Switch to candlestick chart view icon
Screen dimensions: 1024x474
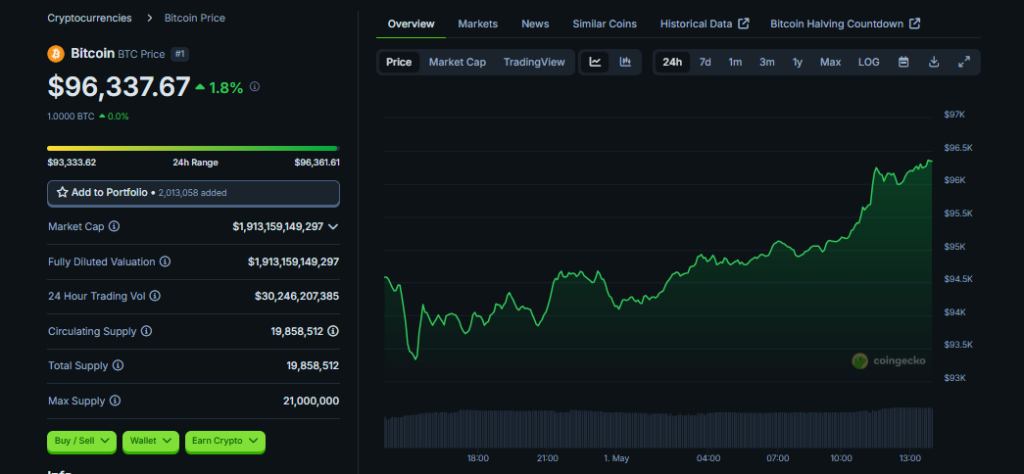(x=626, y=62)
